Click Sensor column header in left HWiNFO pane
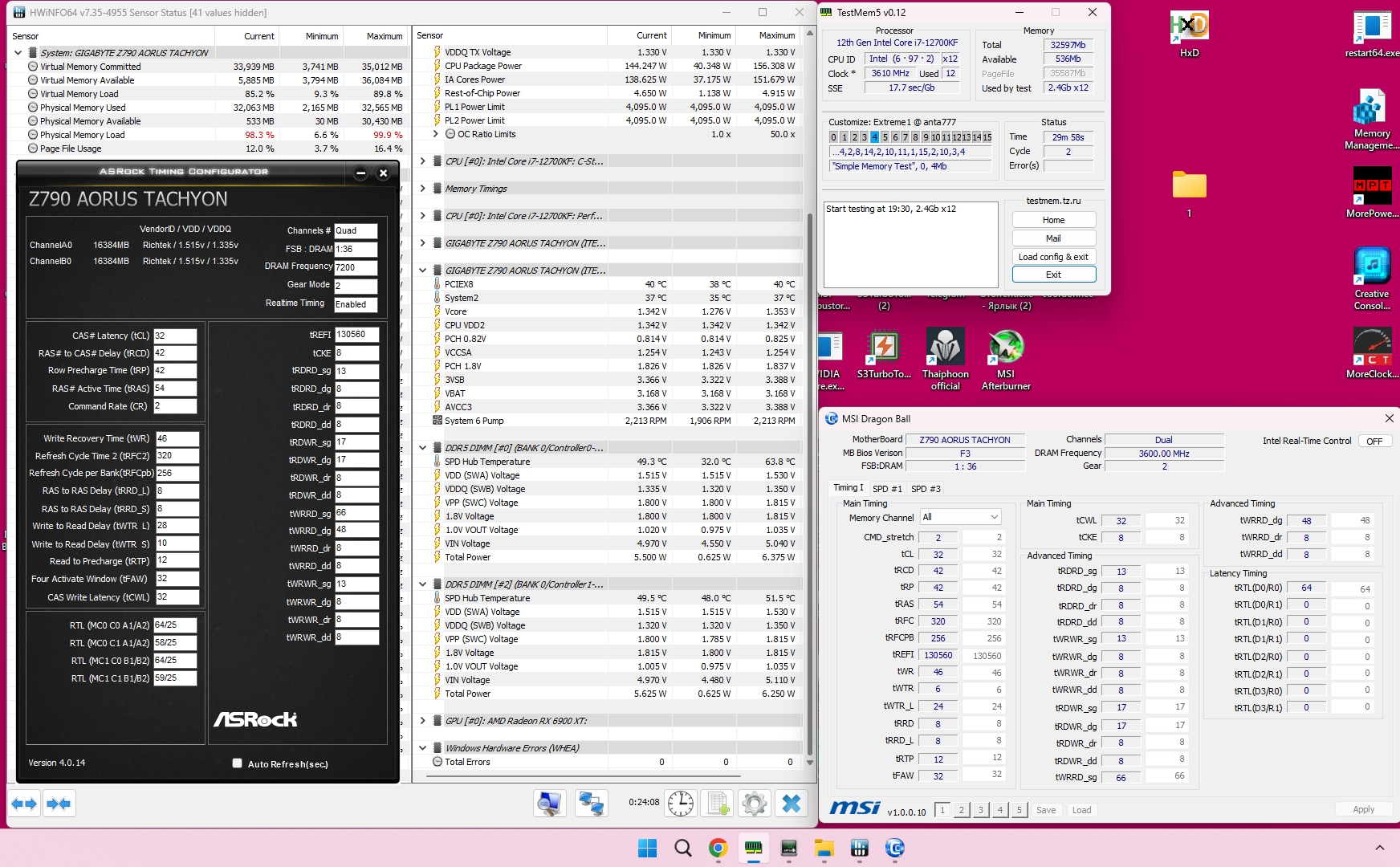Screen dimensions: 1400x867 pyautogui.click(x=111, y=36)
